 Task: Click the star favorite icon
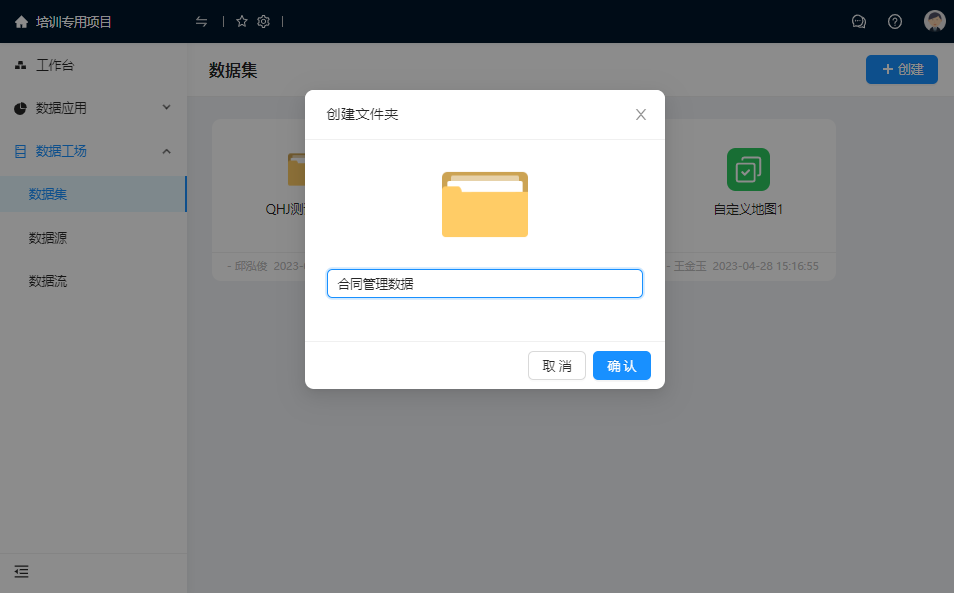(x=241, y=21)
